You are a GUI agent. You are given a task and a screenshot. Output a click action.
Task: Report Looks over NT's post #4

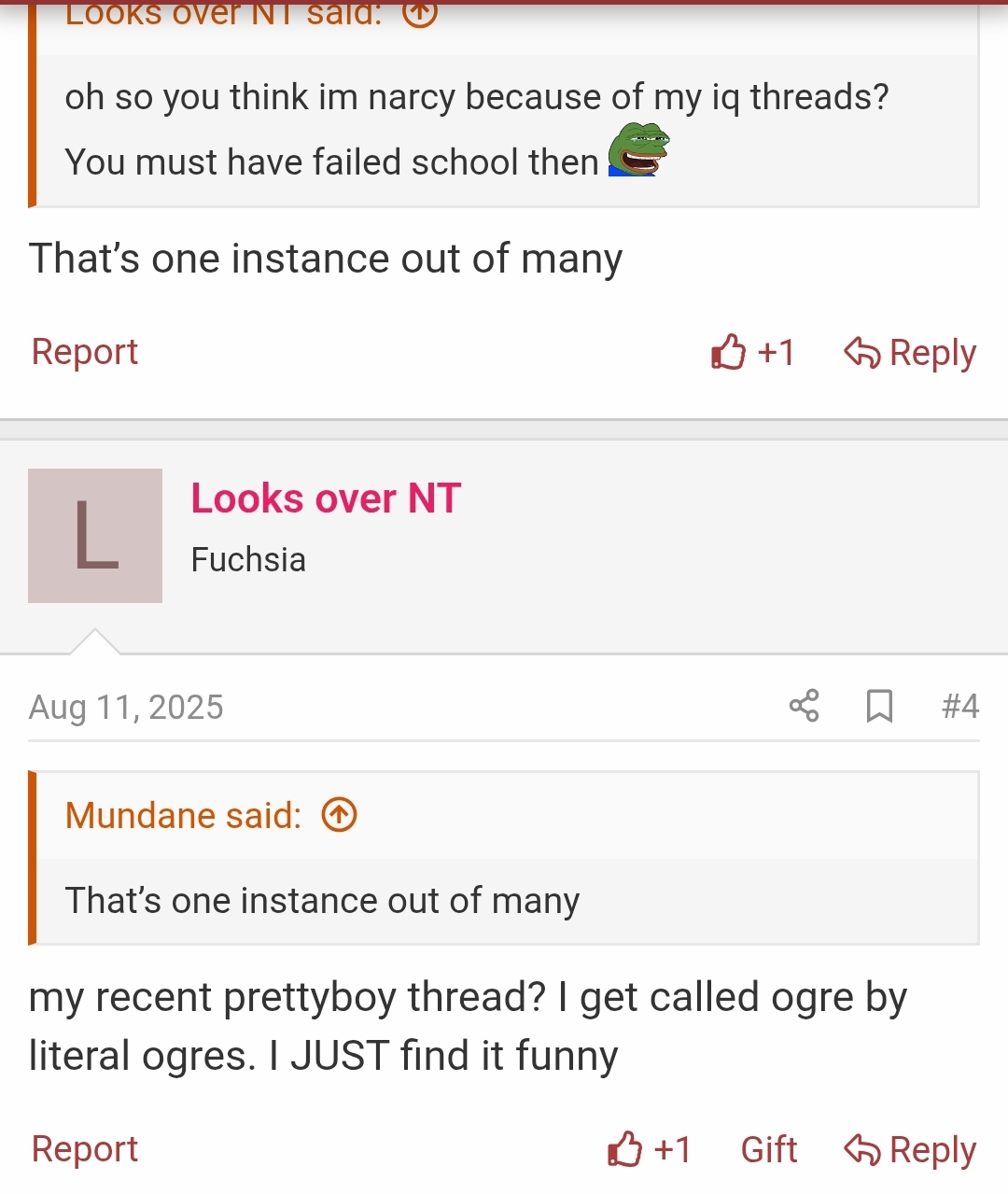pos(84,1149)
